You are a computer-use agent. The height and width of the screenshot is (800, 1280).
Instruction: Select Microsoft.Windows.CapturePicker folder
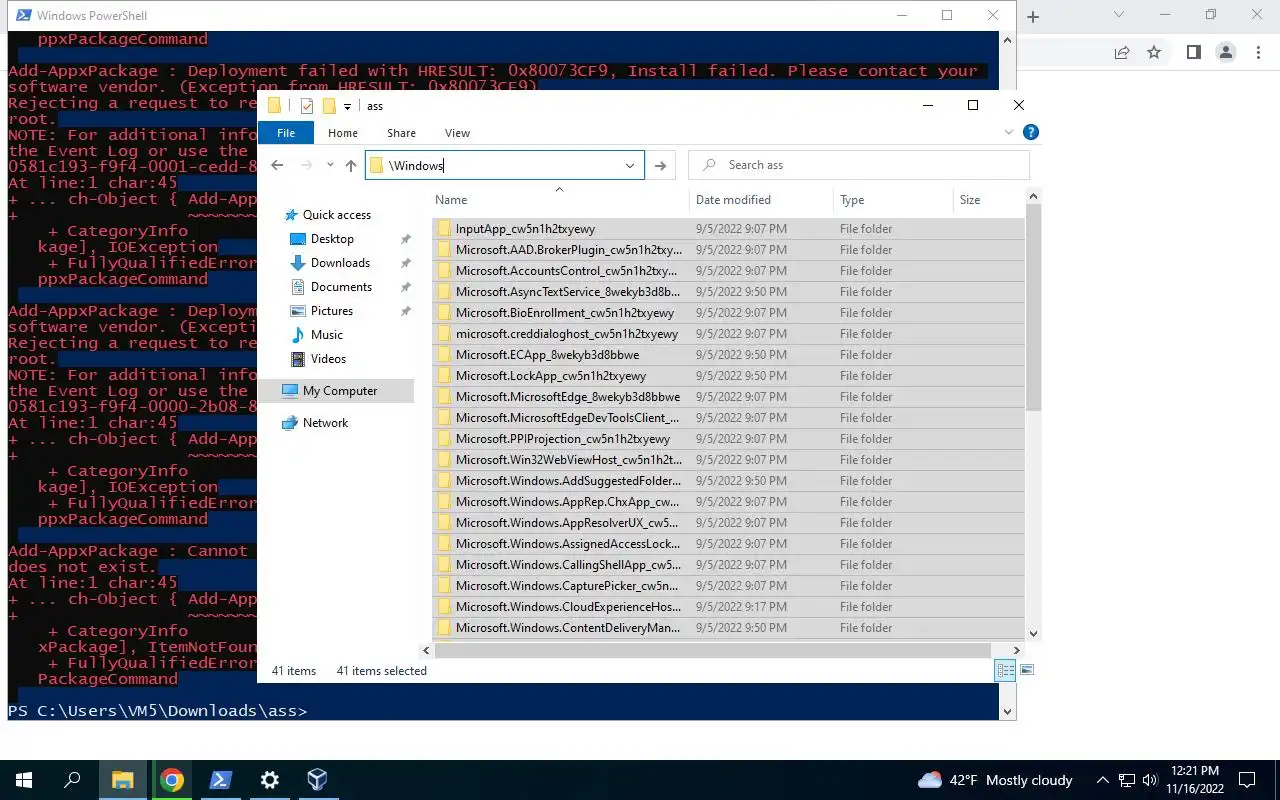click(728, 586)
